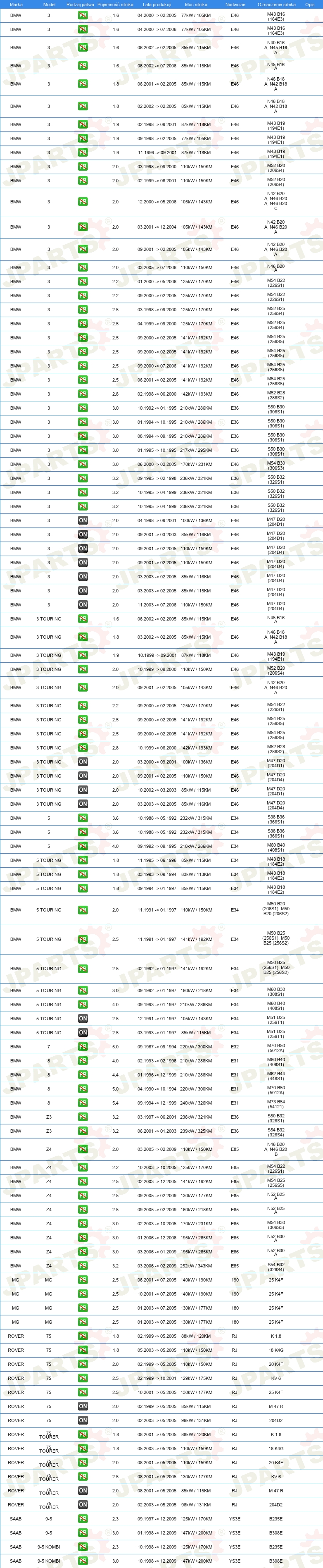Viewport: 323px width, 1568px height.
Task: Click ON icon in 75 TOURER 204D2 row
Action: click(x=83, y=1505)
